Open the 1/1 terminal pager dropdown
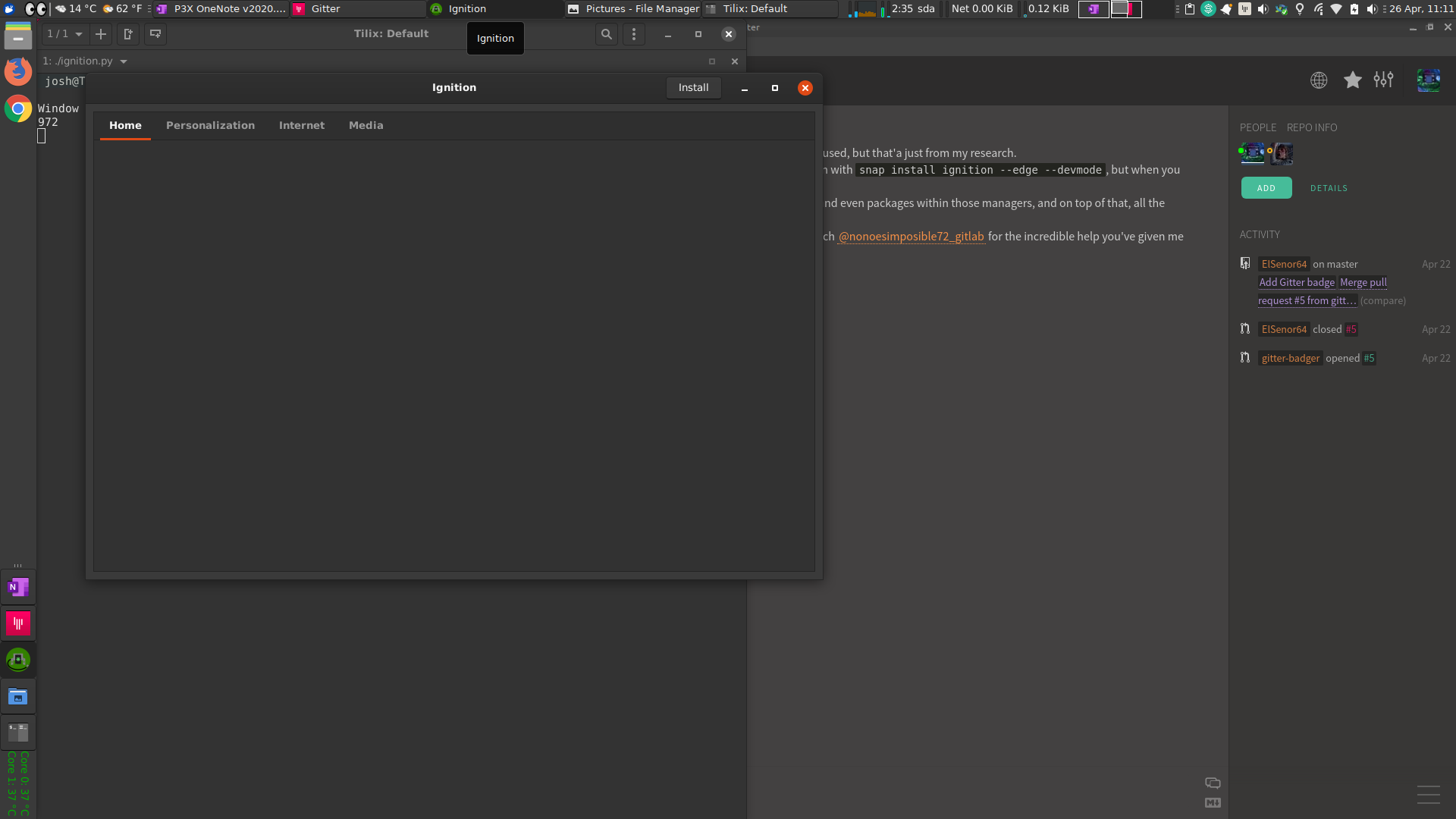 64,34
